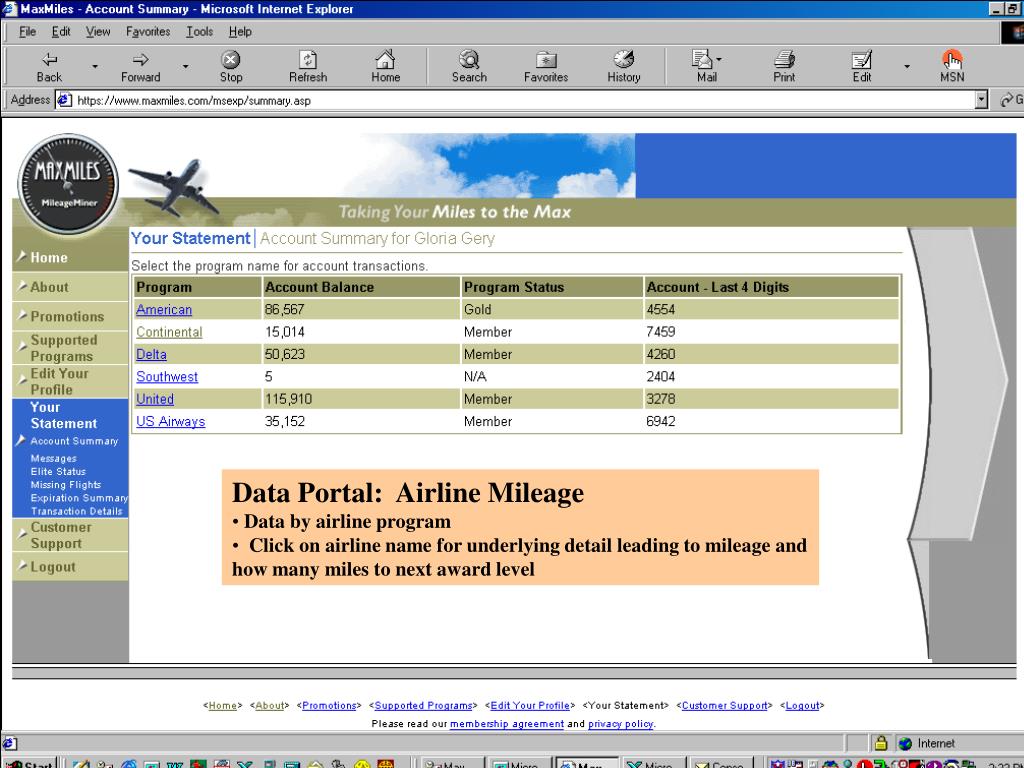Click the 115,910 United balance cell
This screenshot has height=768, width=1024.
tap(361, 399)
